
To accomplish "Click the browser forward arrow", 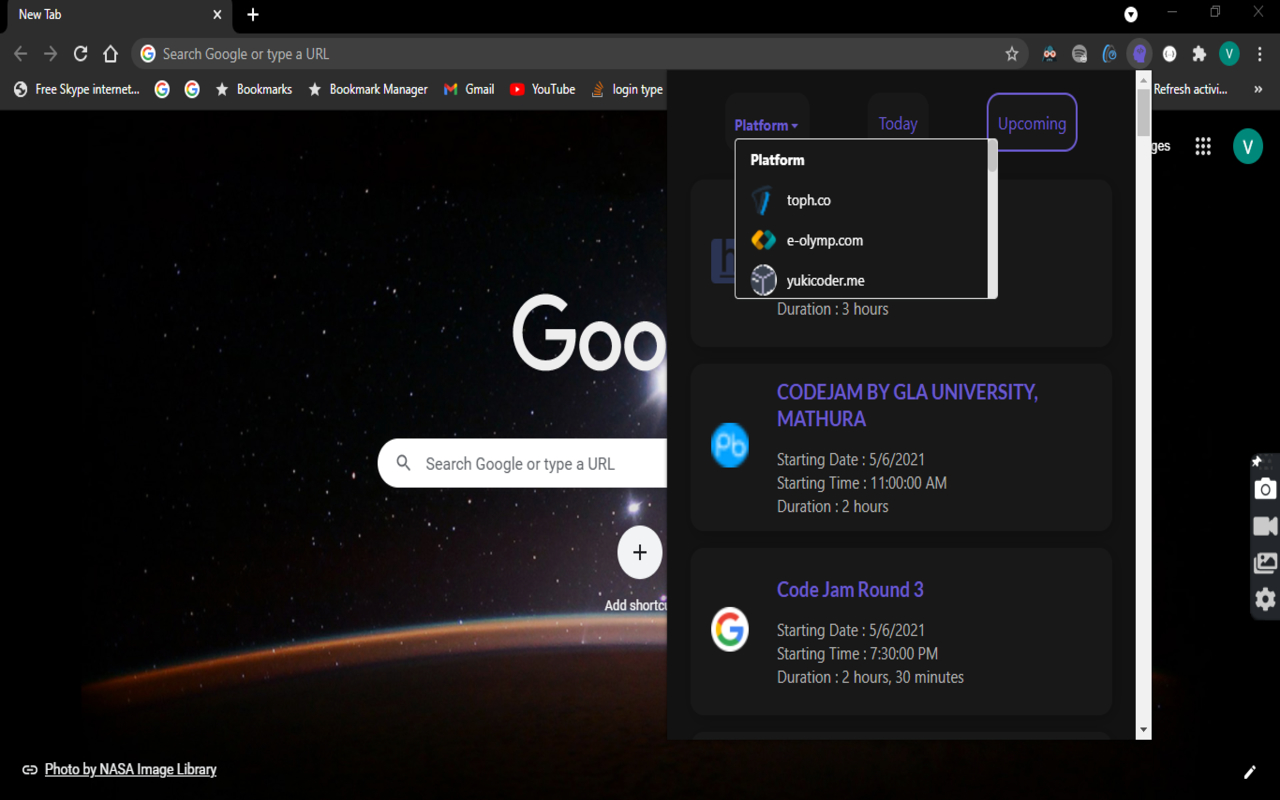I will pyautogui.click(x=51, y=54).
